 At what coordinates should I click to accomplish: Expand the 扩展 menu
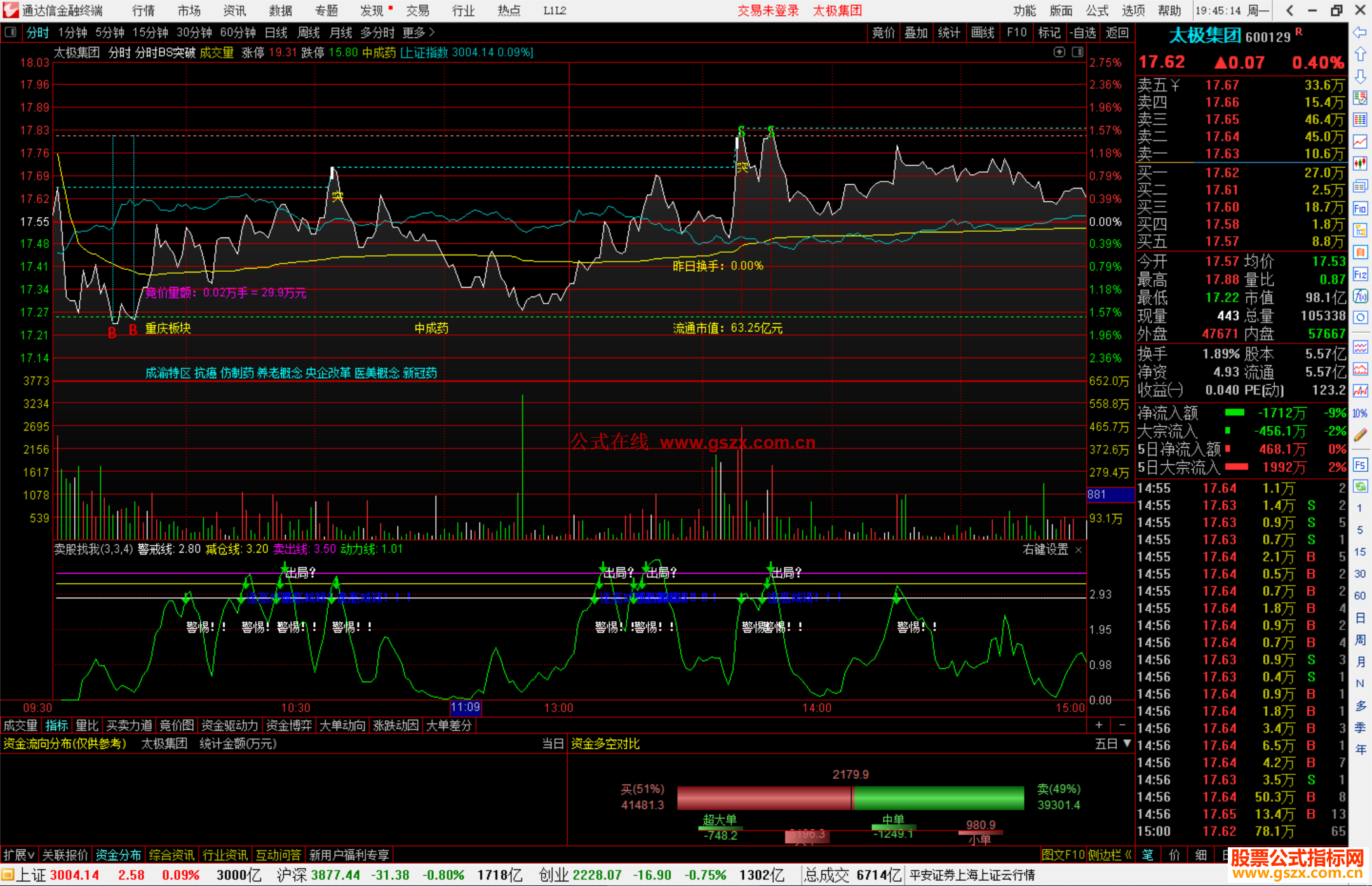pos(19,855)
